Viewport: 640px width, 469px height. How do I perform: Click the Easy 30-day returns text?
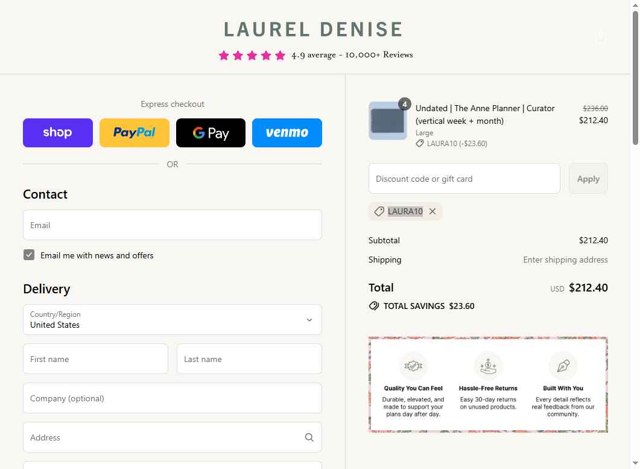point(488,403)
